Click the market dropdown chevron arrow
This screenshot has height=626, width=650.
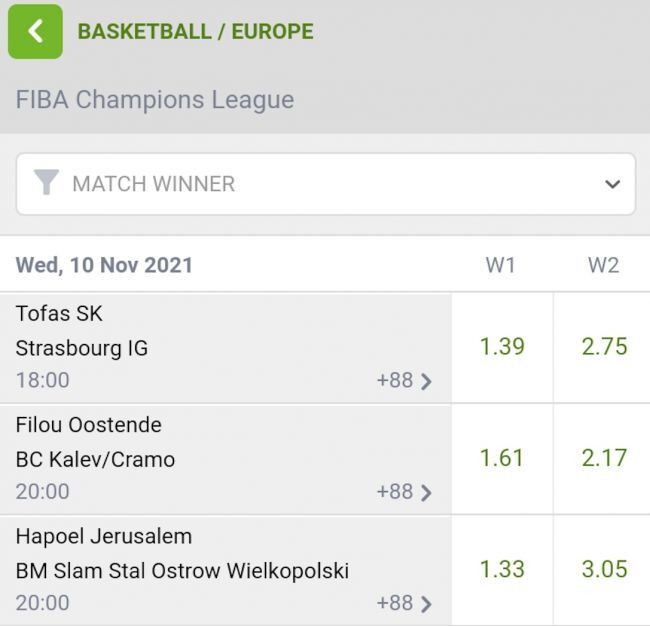[x=612, y=184]
